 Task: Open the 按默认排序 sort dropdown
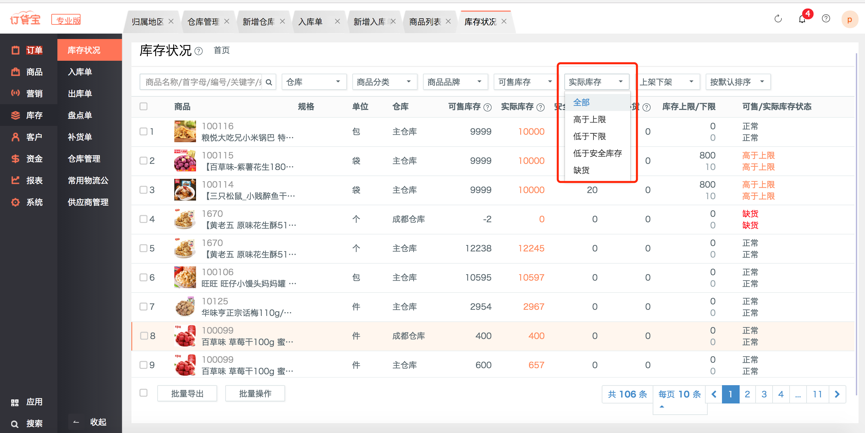738,82
